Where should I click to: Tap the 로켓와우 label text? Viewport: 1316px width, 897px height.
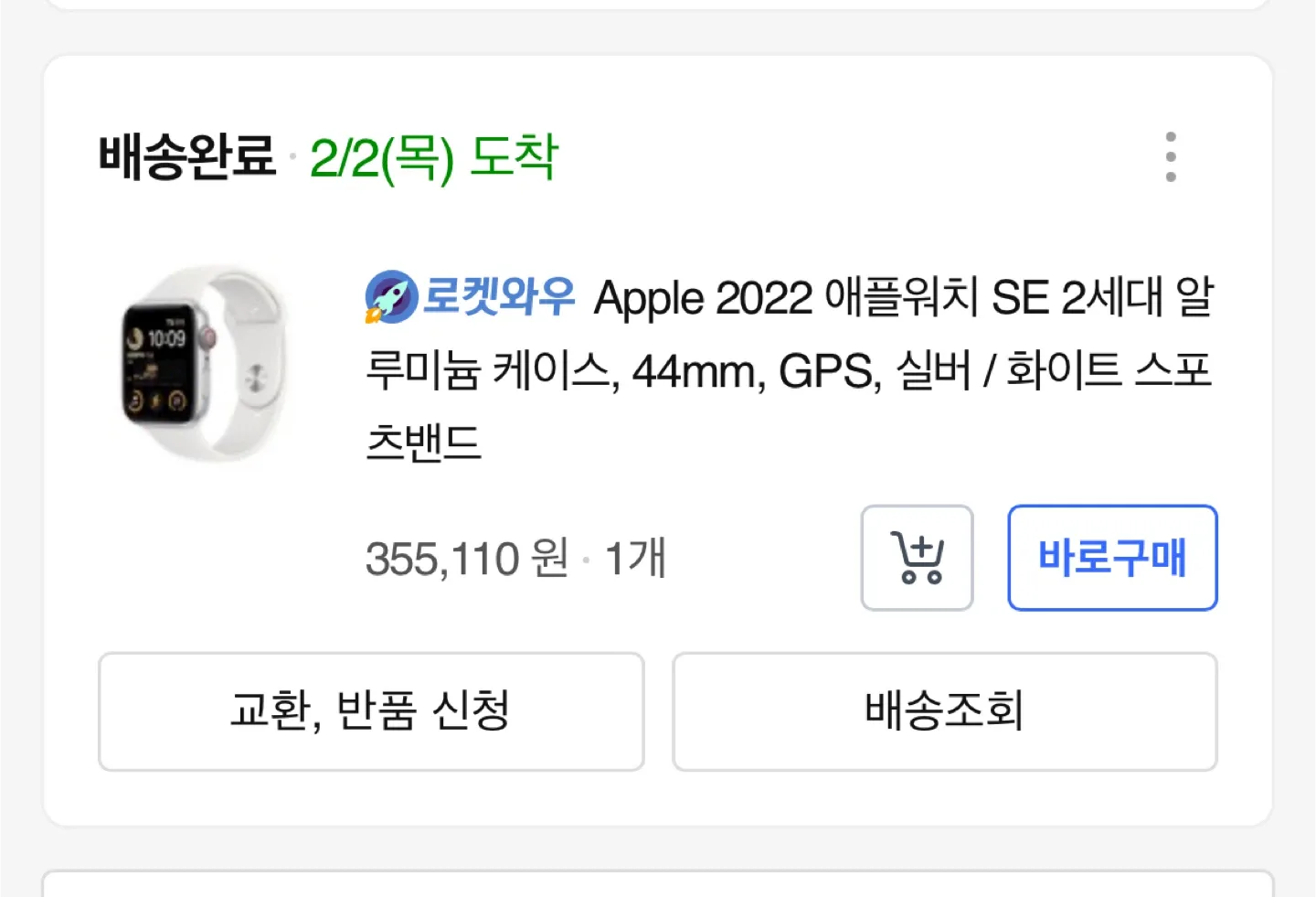(x=499, y=297)
